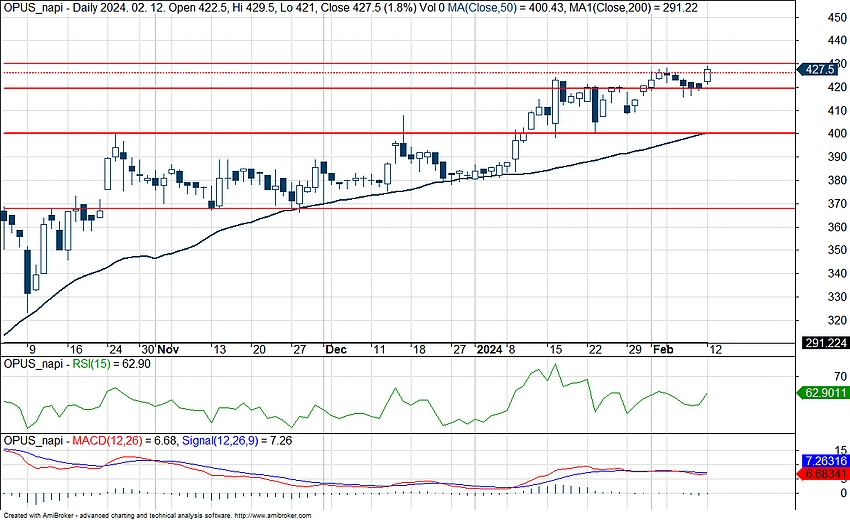Click the Signal(12,26,9) = 7.26 legend text
The image size is (850, 520).
[x=236, y=441]
